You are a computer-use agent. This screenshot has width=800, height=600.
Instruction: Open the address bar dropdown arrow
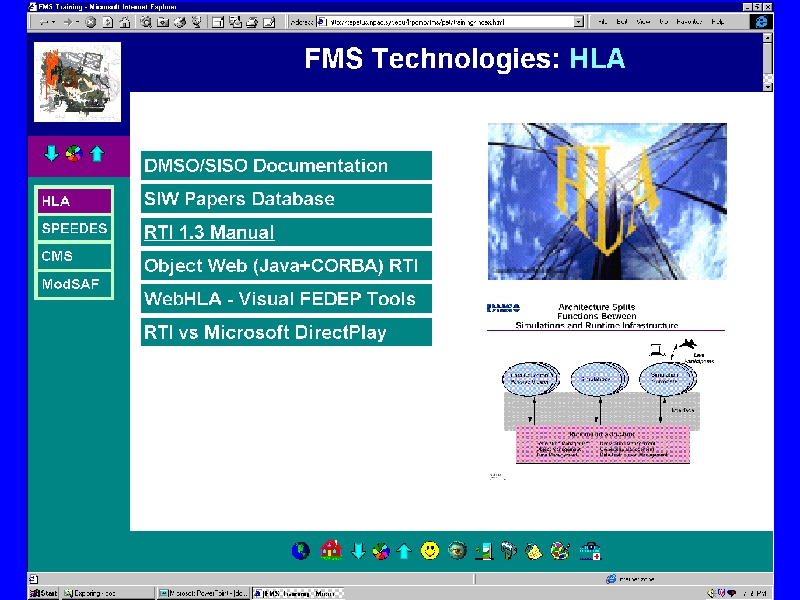tap(579, 22)
